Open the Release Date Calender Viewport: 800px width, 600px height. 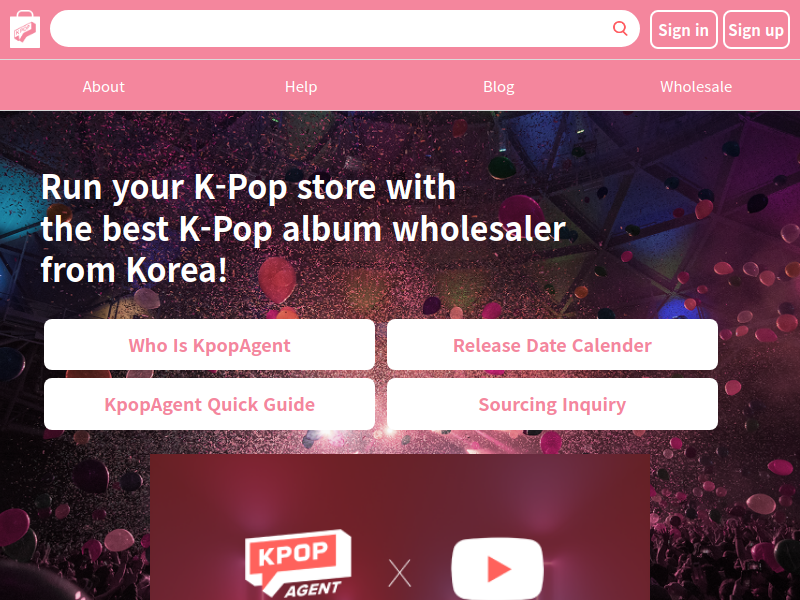552,345
